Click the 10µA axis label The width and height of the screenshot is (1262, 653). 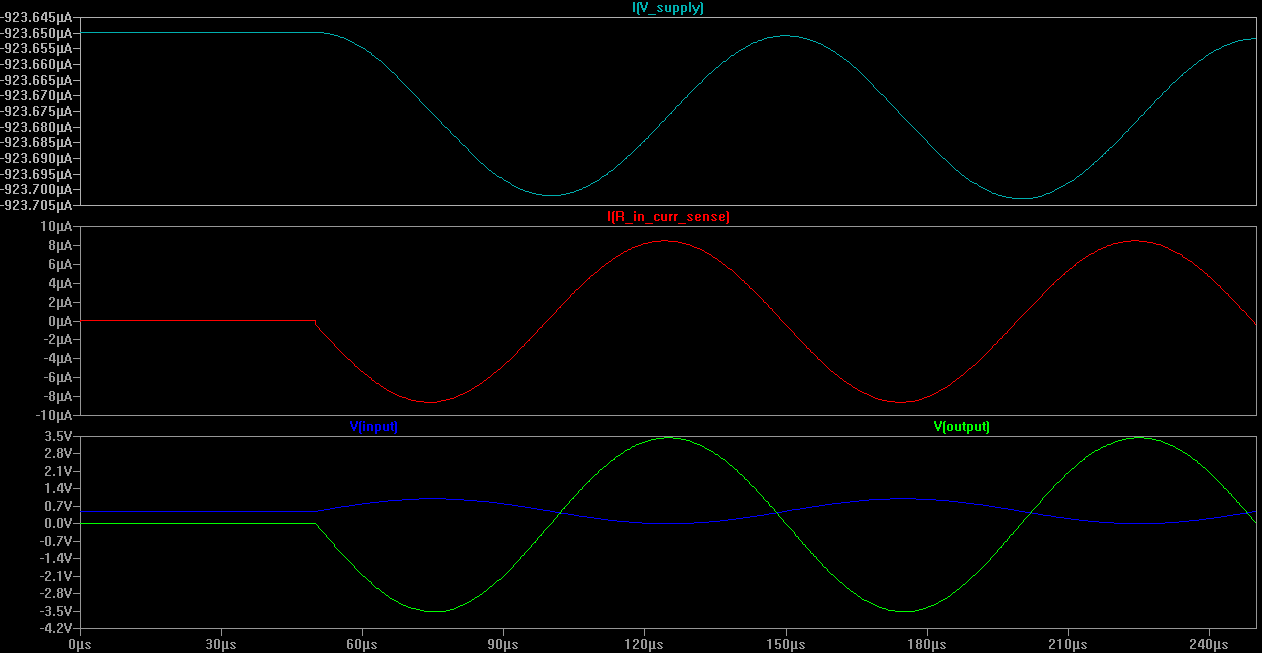coord(57,227)
